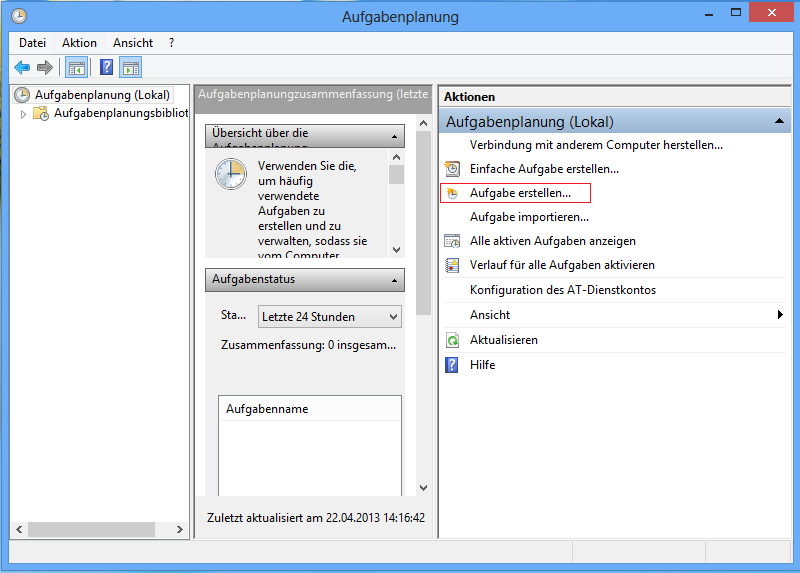Click the large clock icon in overview
Viewport: 800px width, 573px height.
coord(231,174)
